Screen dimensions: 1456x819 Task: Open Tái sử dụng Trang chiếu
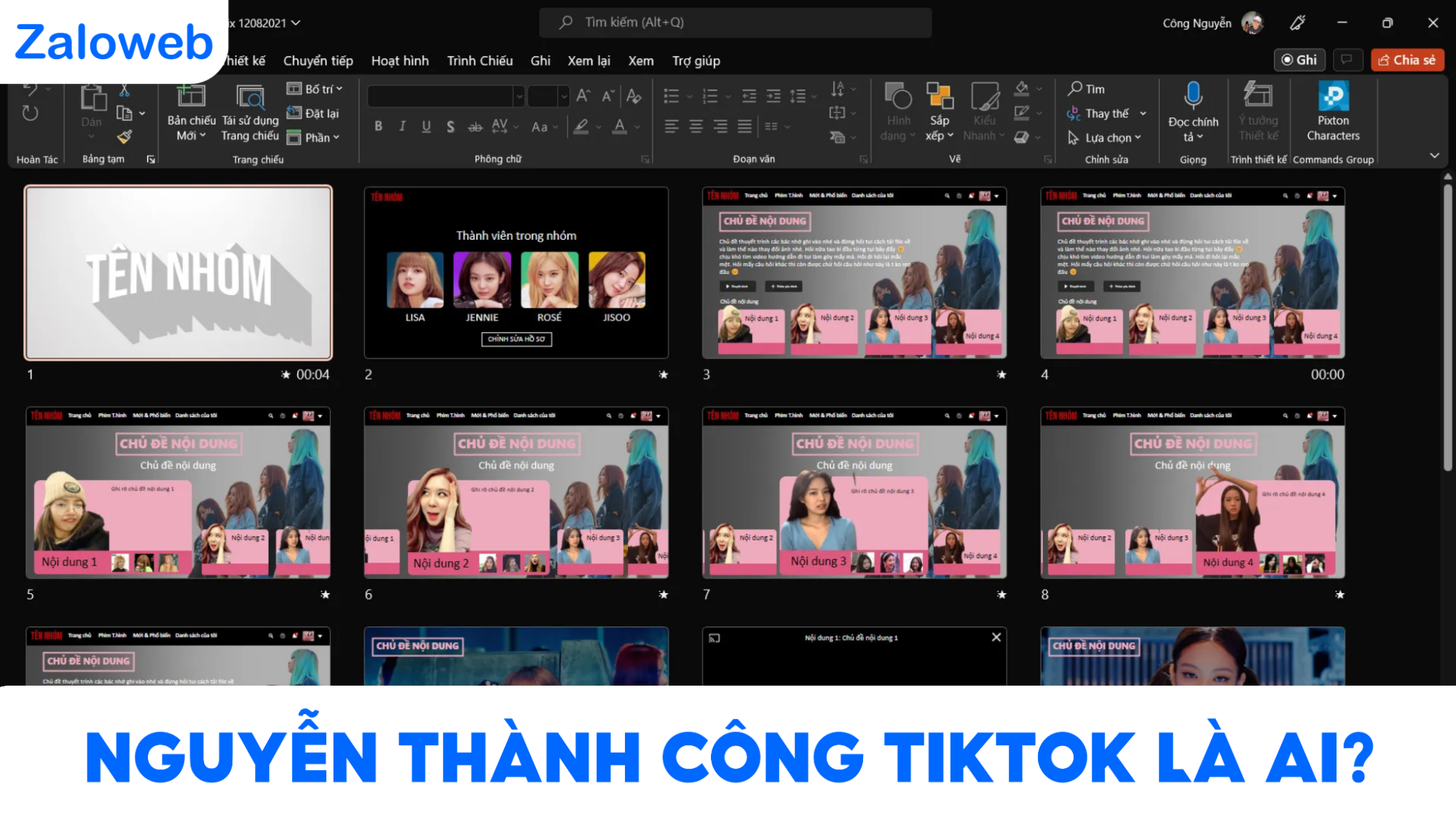250,112
